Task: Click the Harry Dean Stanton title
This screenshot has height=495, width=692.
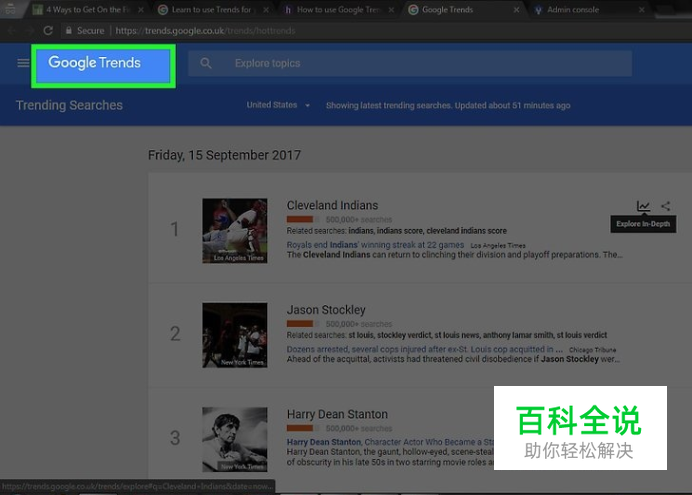Action: [337, 414]
